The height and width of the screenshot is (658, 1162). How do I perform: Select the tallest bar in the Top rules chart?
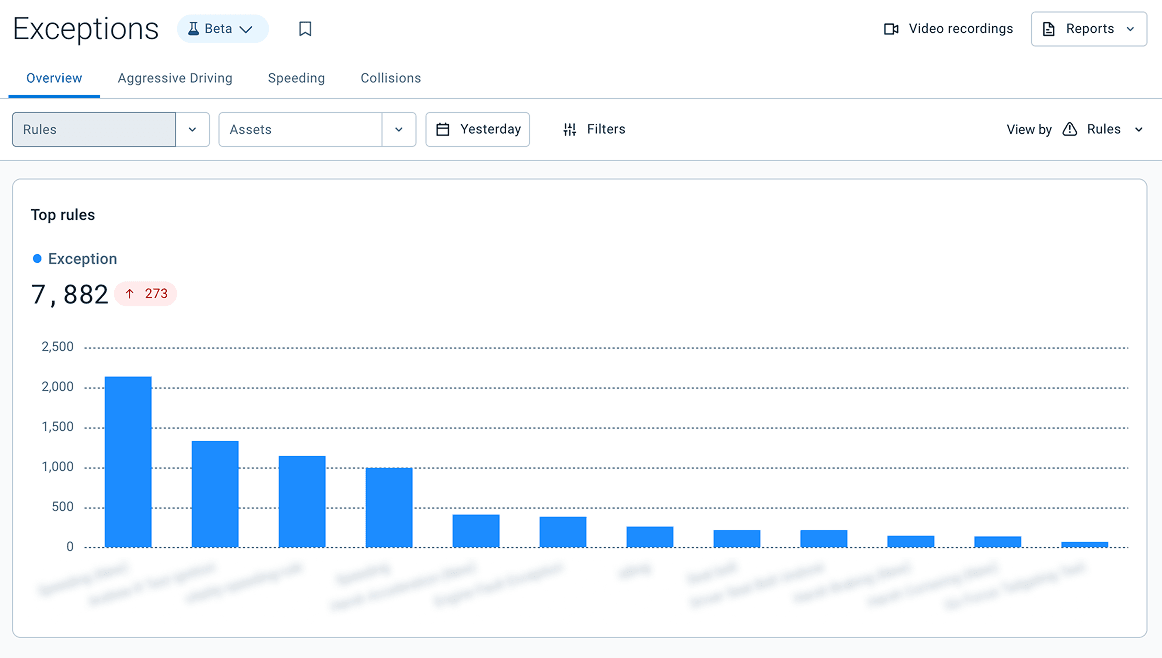pos(128,460)
